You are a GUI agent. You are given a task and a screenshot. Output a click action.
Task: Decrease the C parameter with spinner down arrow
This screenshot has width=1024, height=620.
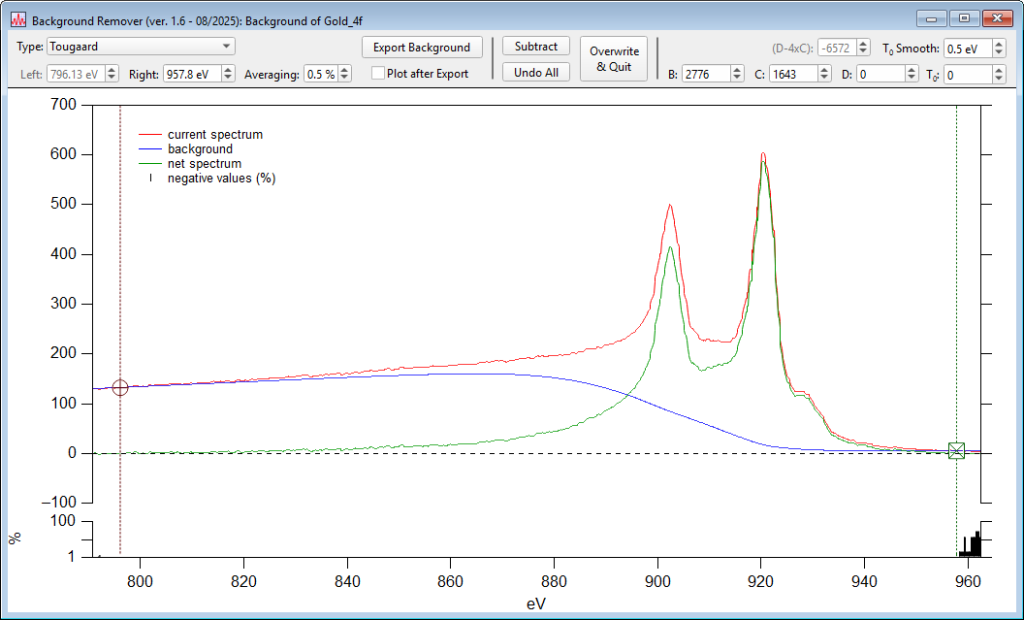click(824, 78)
